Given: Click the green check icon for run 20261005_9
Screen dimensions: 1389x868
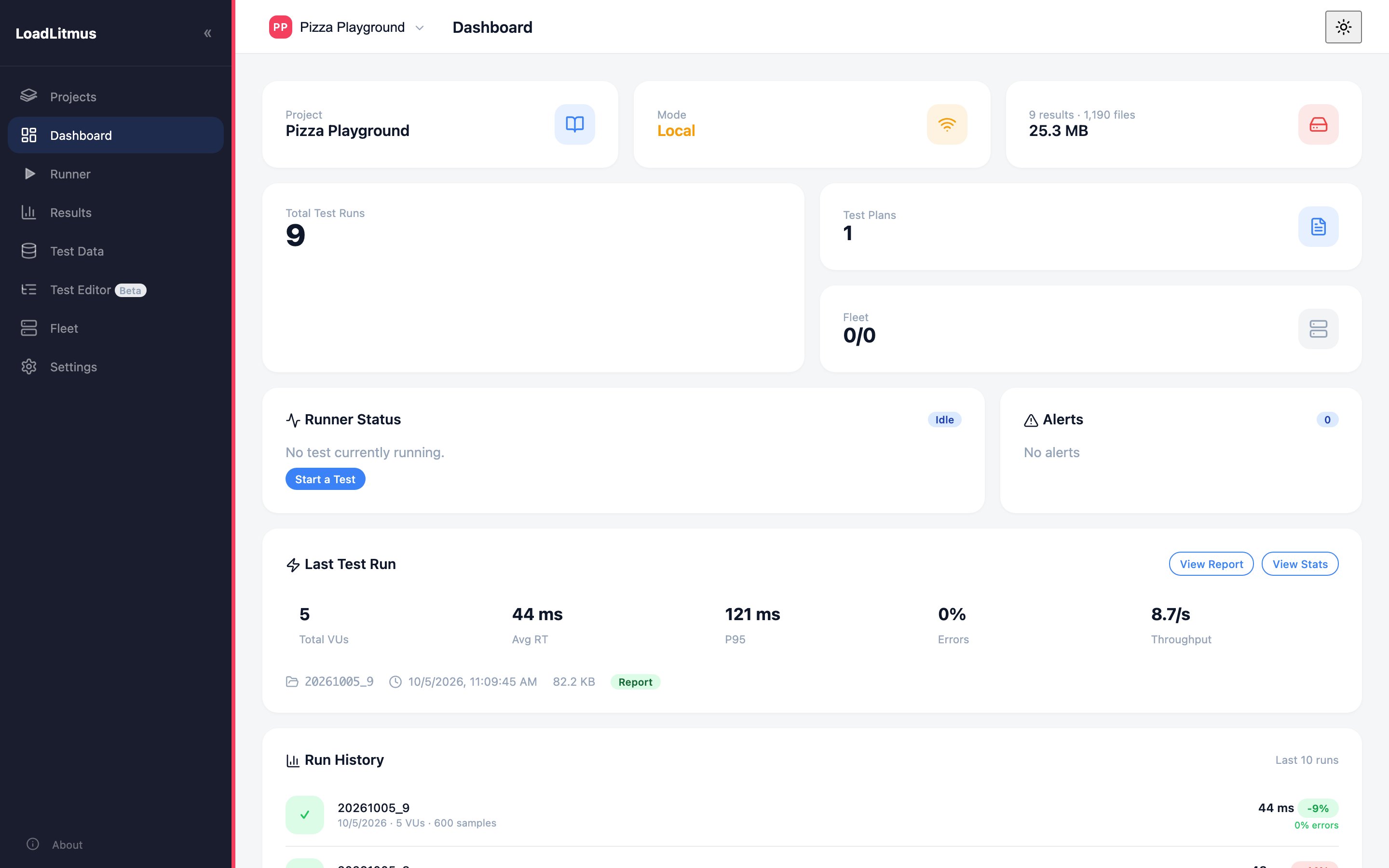Looking at the screenshot, I should pyautogui.click(x=305, y=814).
